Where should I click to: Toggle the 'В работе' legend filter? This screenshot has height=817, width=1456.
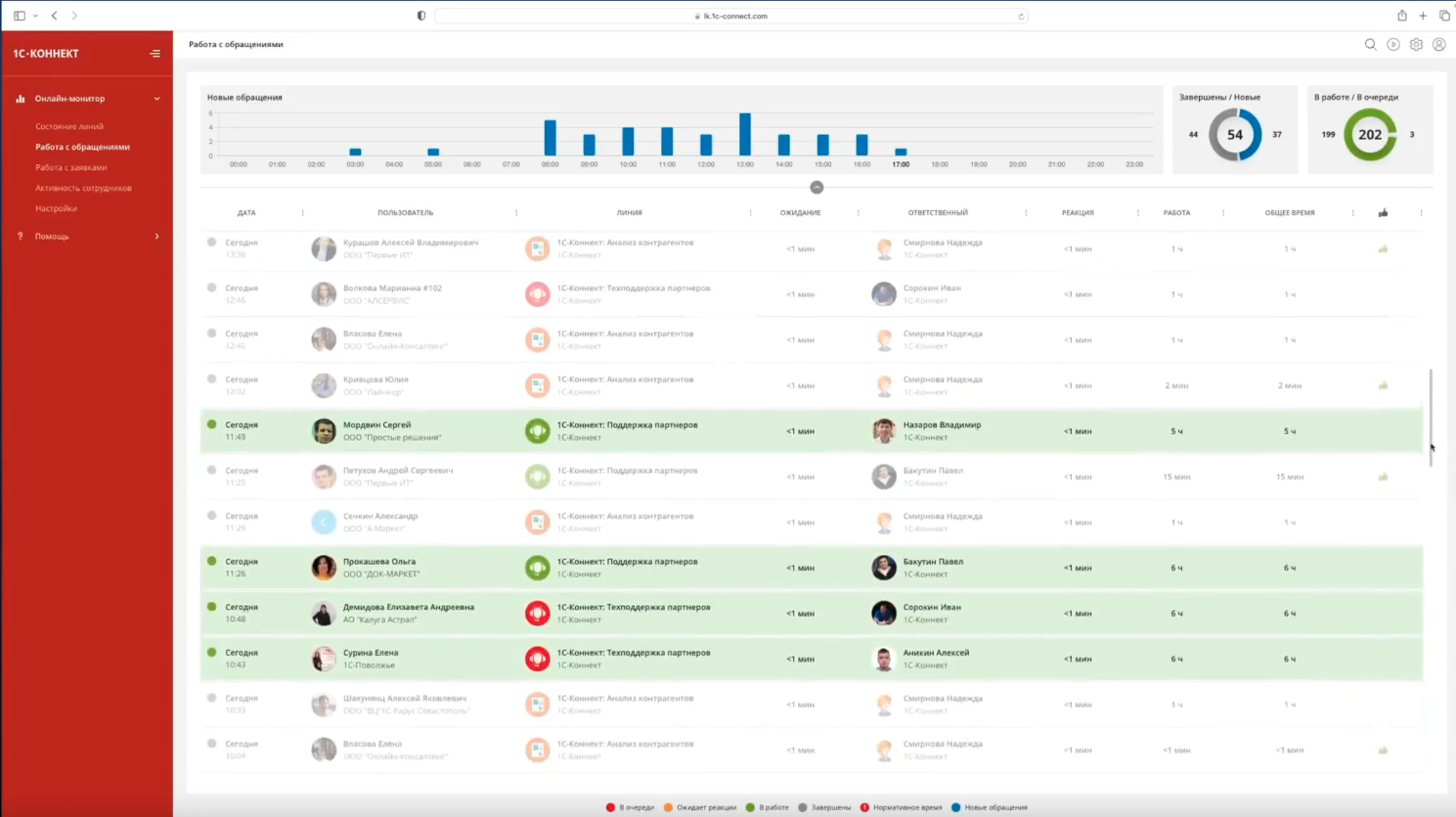(767, 807)
